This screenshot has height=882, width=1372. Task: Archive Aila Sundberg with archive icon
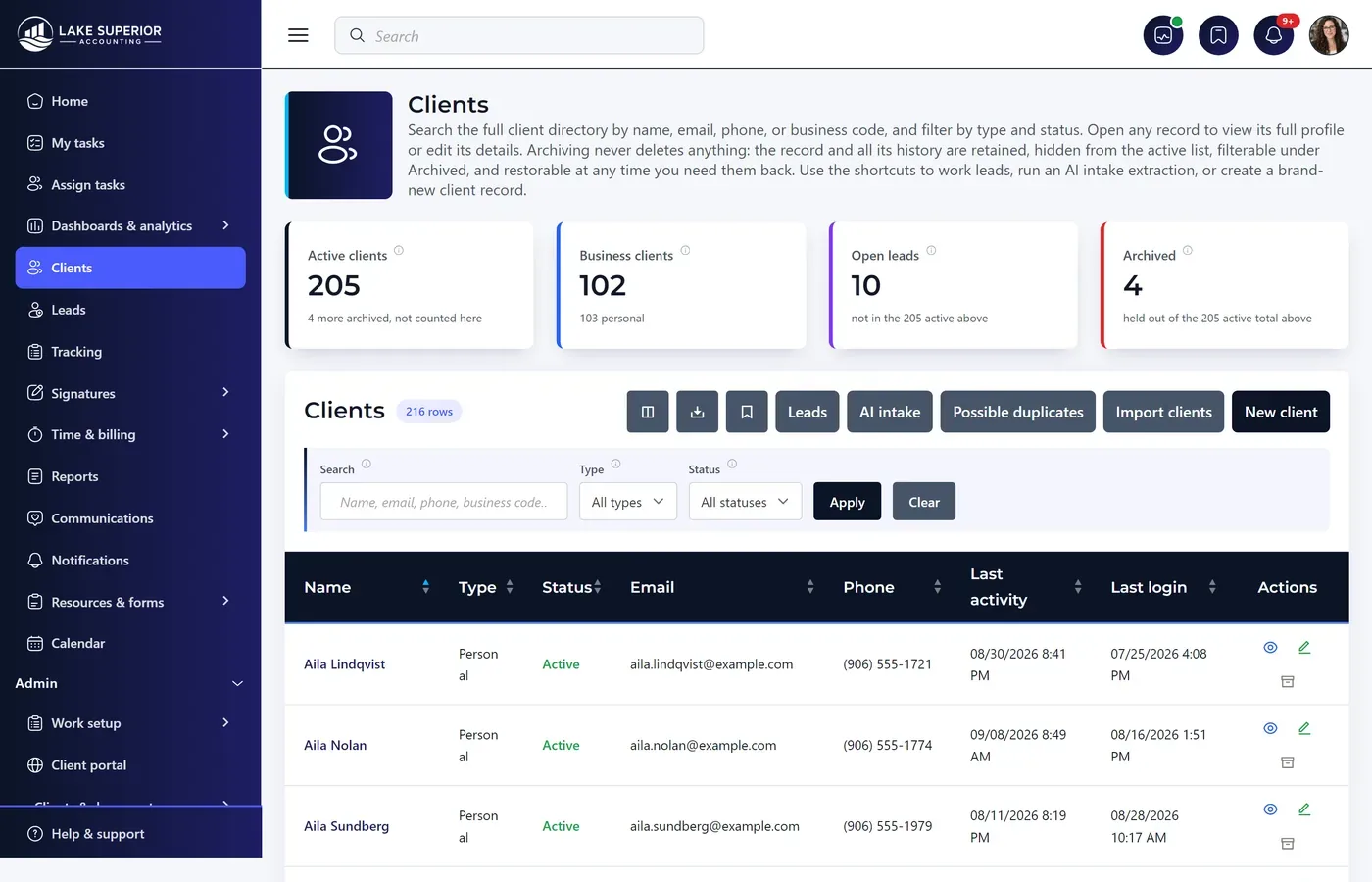[1288, 844]
